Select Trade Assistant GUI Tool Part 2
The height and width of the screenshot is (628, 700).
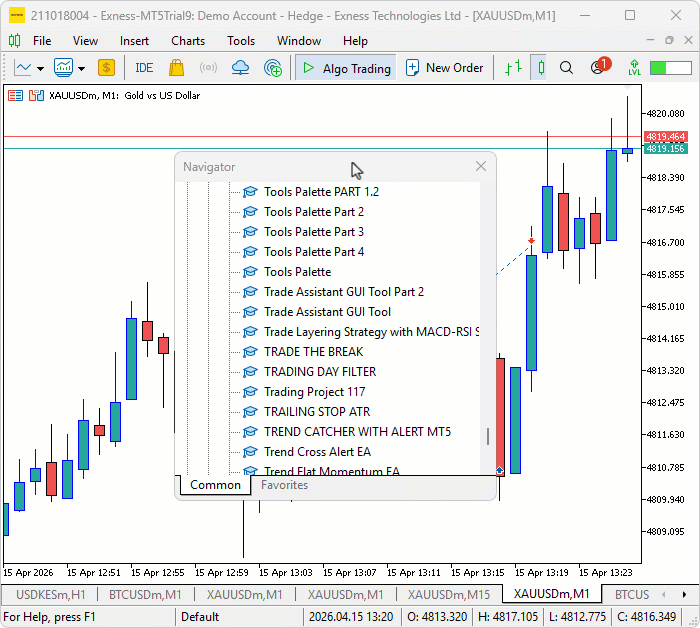(x=344, y=292)
